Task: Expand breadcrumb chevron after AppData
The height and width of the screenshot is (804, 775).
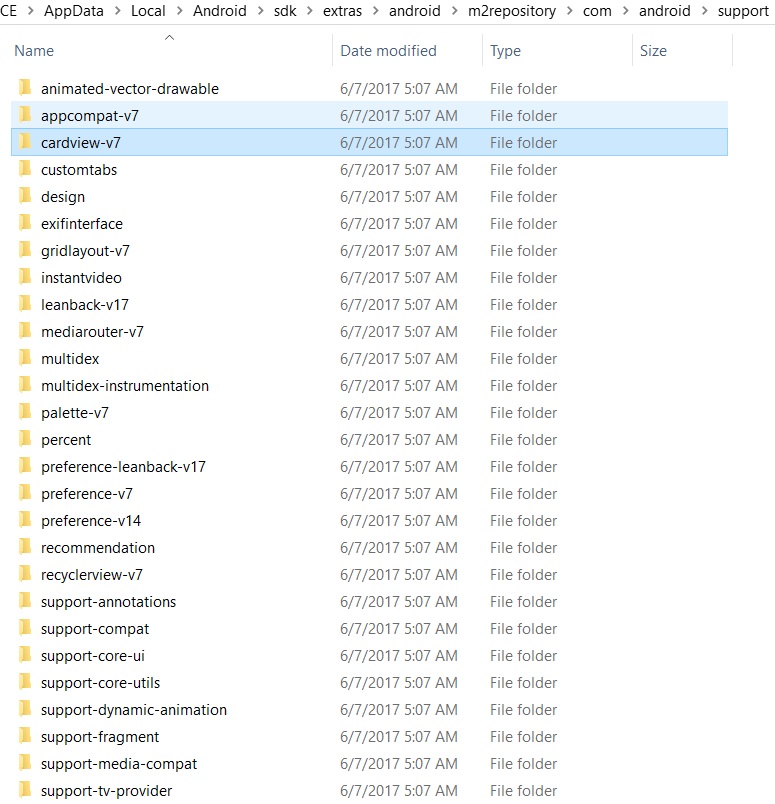Action: tap(117, 11)
